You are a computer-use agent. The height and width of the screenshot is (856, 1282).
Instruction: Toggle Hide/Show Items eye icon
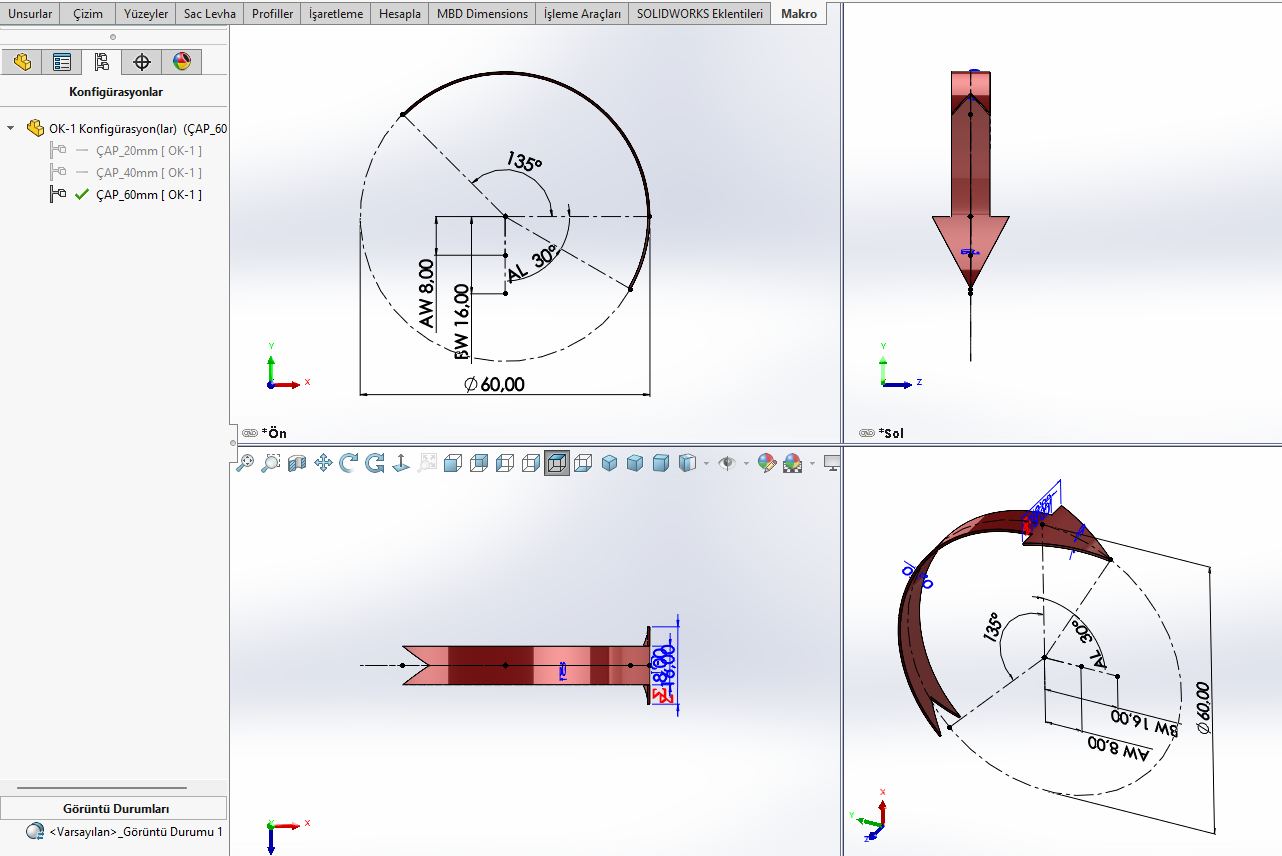[x=727, y=463]
